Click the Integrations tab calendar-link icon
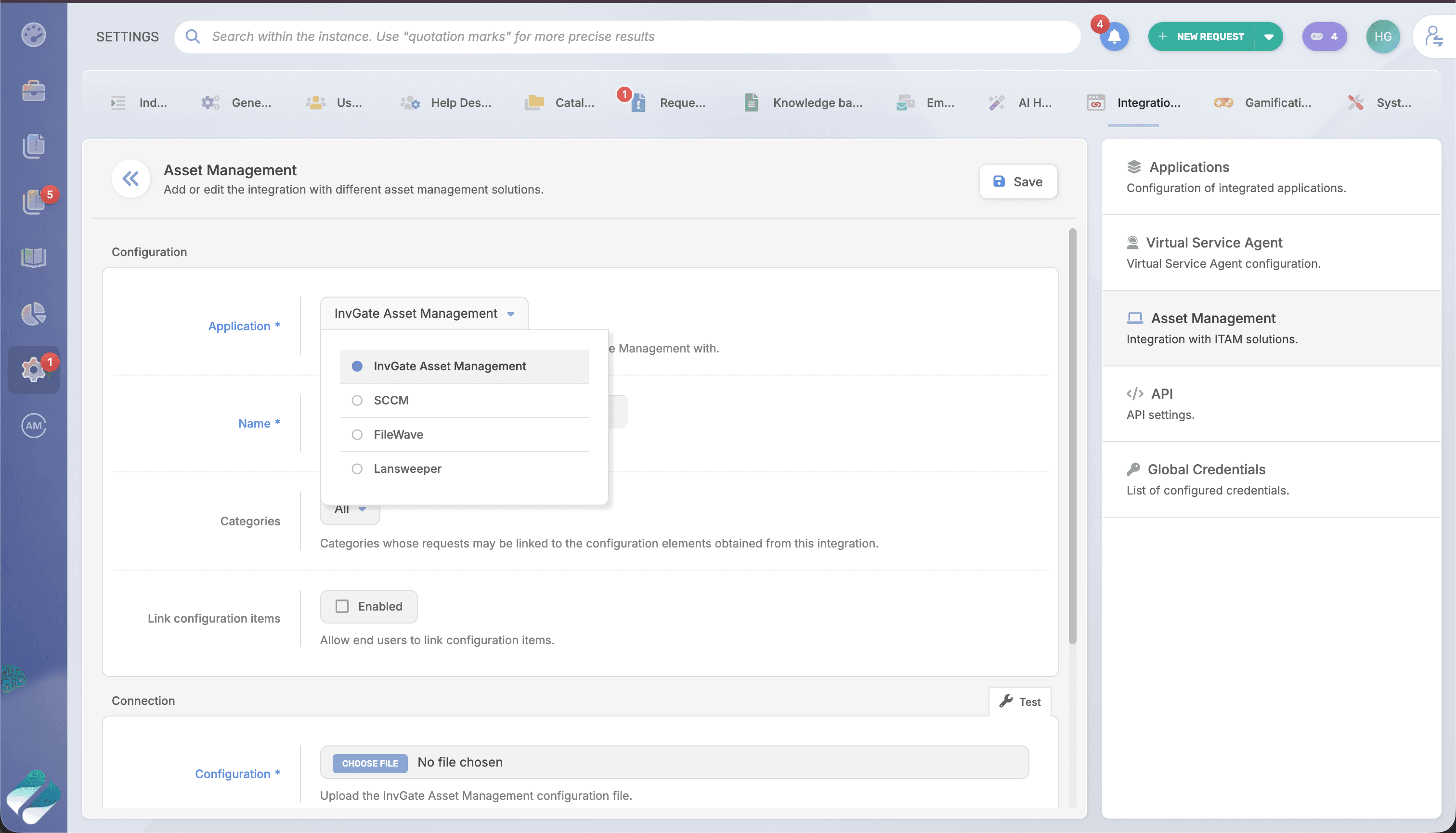 point(1095,103)
